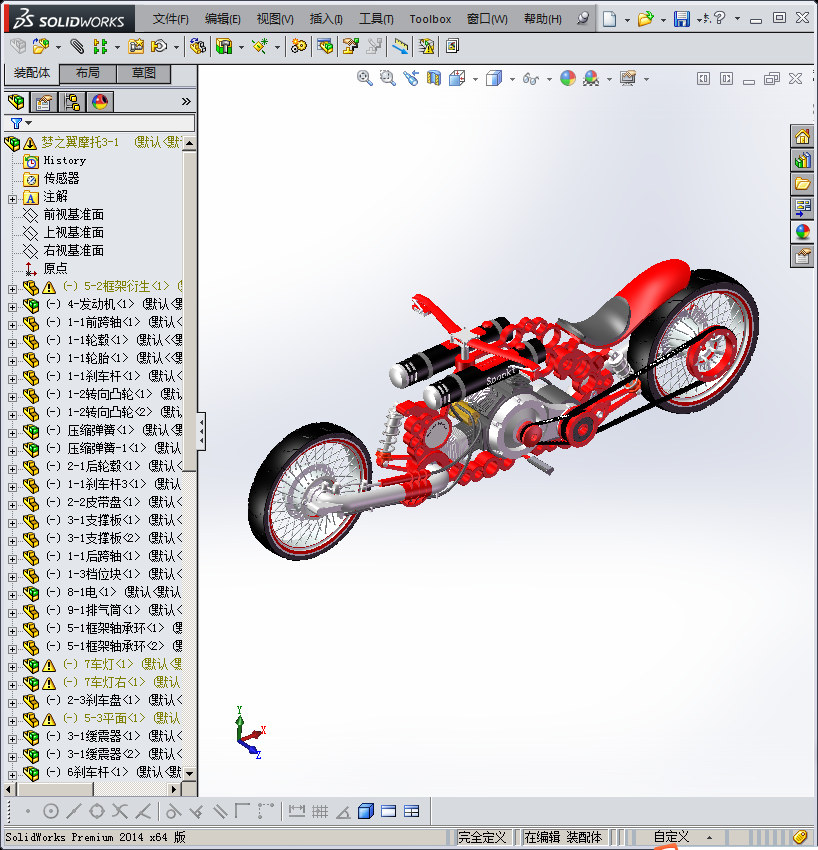
Task: Expand the 4-发动机<1> component node
Action: 12,307
